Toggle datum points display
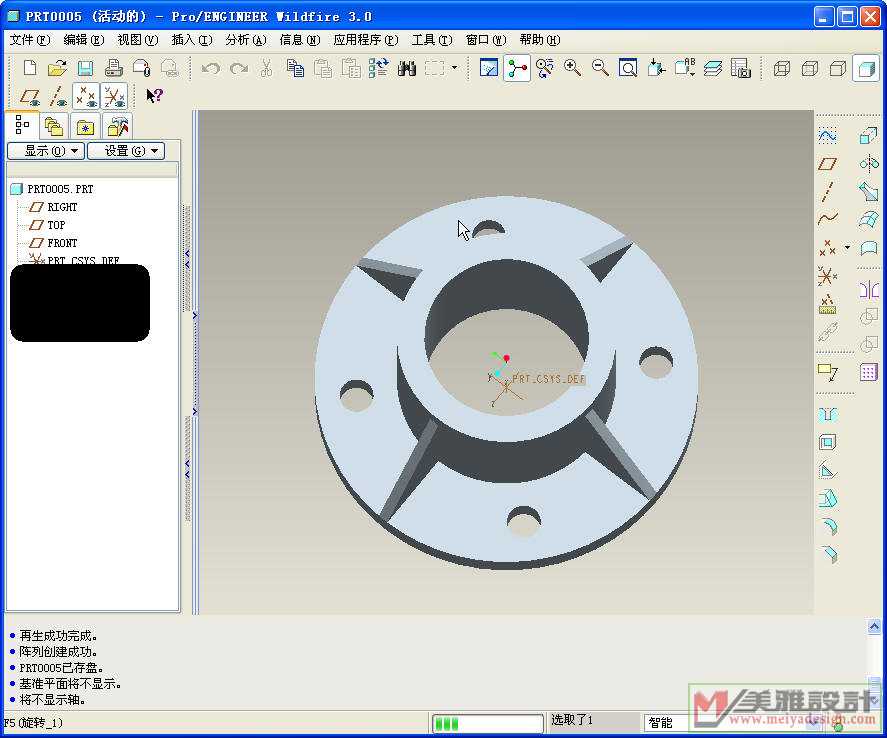The image size is (887, 738). 86,97
